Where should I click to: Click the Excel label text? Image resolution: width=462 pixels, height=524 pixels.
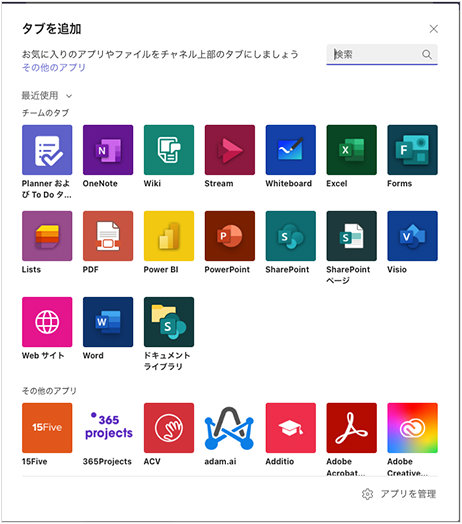(337, 183)
